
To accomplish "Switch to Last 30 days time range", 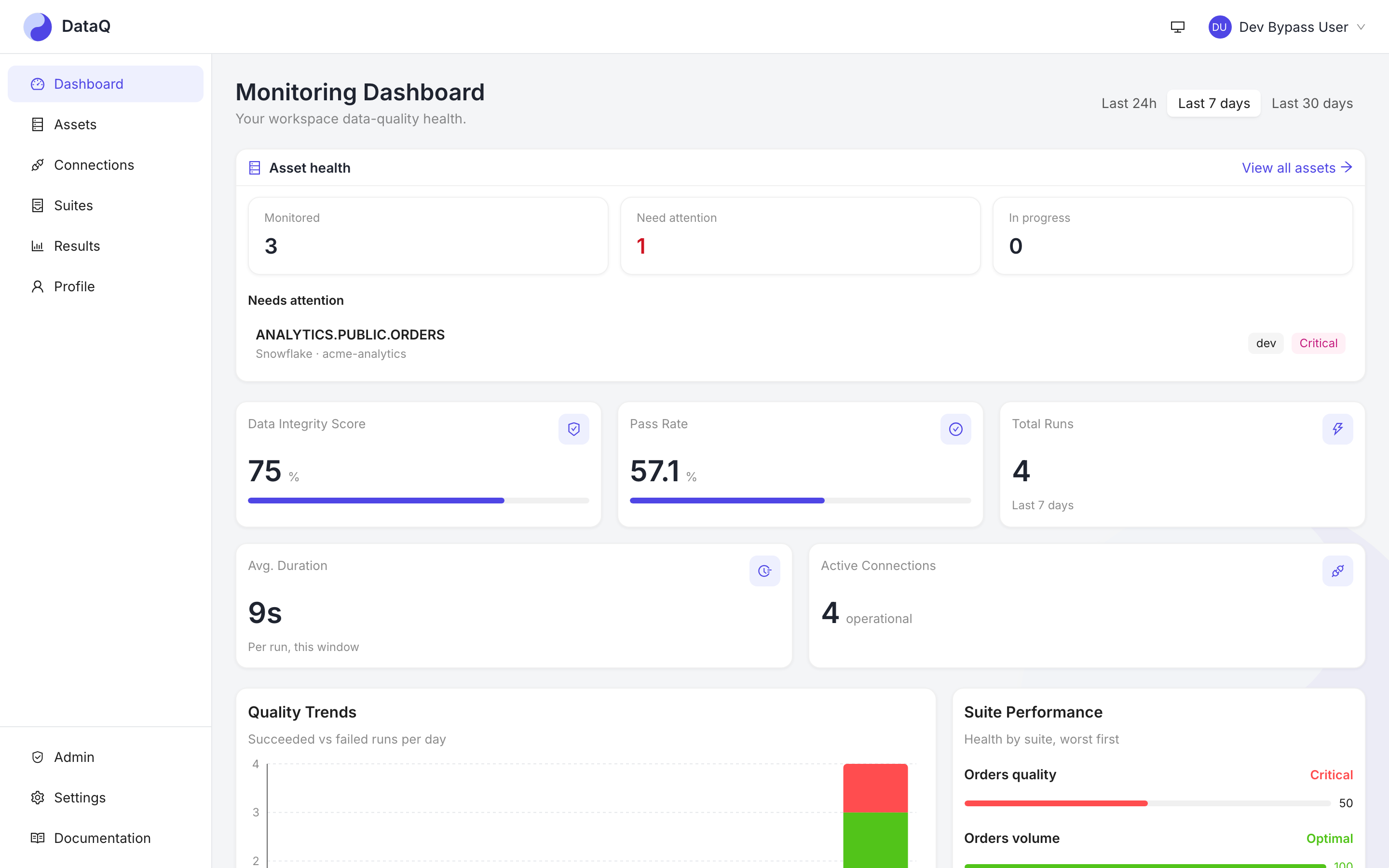I will tap(1311, 103).
